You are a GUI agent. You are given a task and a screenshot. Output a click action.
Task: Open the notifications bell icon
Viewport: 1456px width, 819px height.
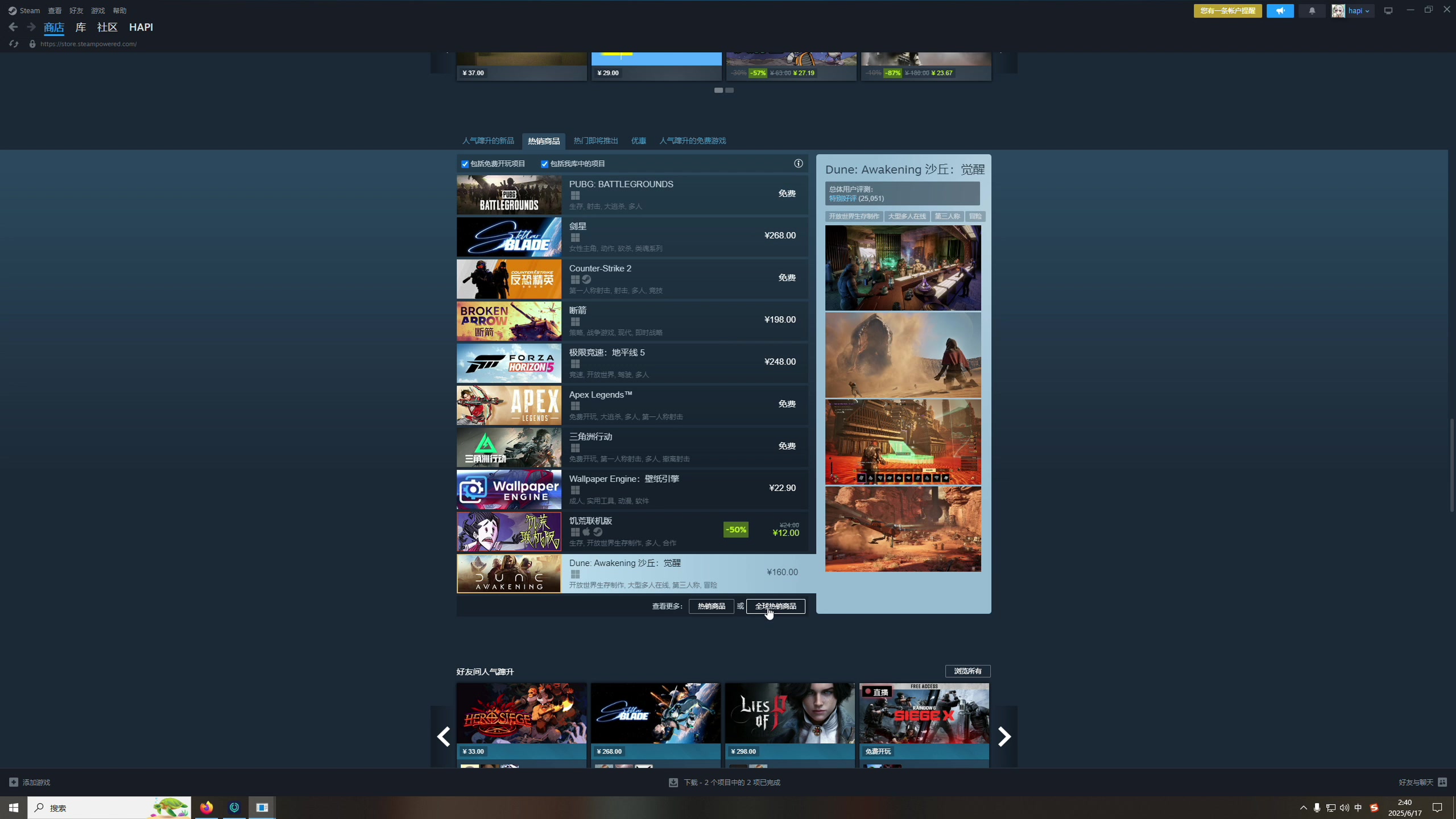click(1312, 11)
